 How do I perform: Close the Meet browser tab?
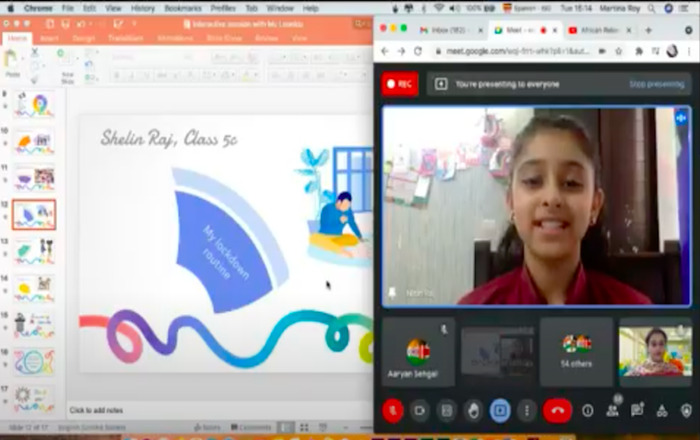point(555,30)
